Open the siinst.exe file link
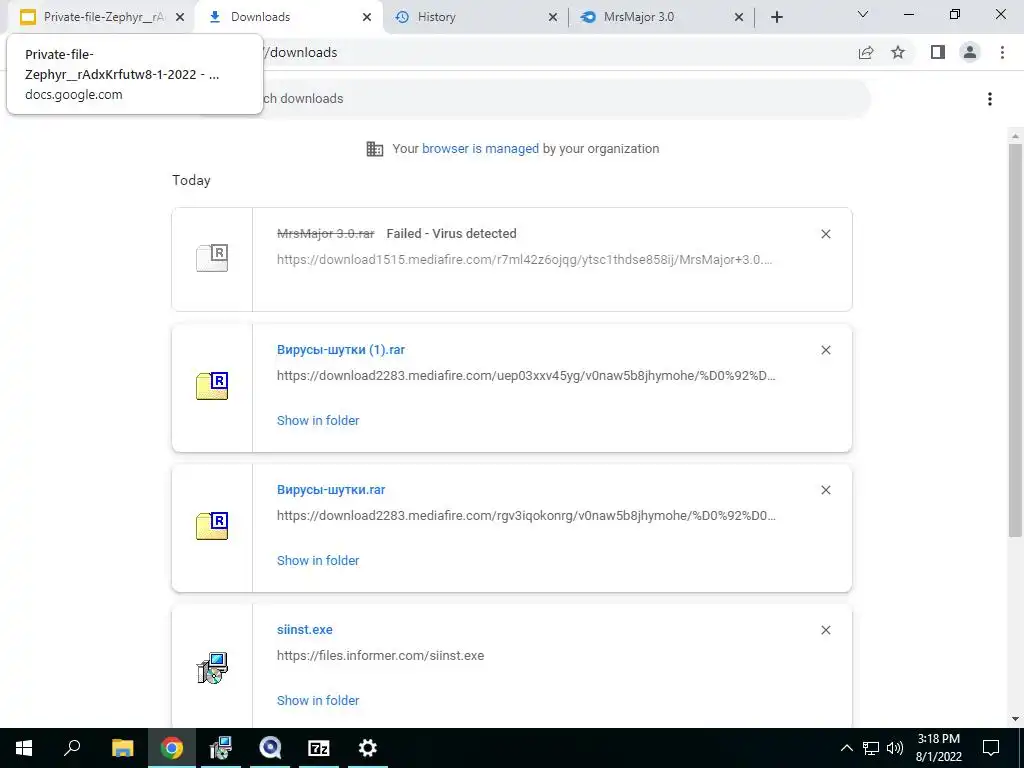The image size is (1024, 768). 304,630
